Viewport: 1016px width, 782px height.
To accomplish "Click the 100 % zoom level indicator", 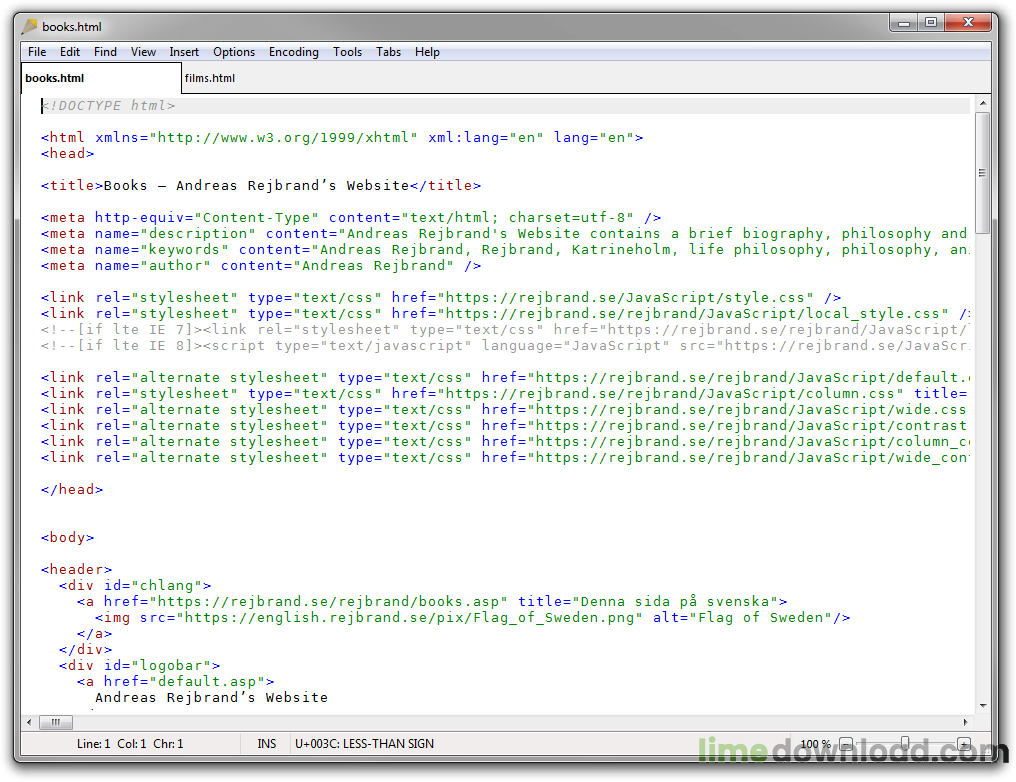I will (x=816, y=744).
